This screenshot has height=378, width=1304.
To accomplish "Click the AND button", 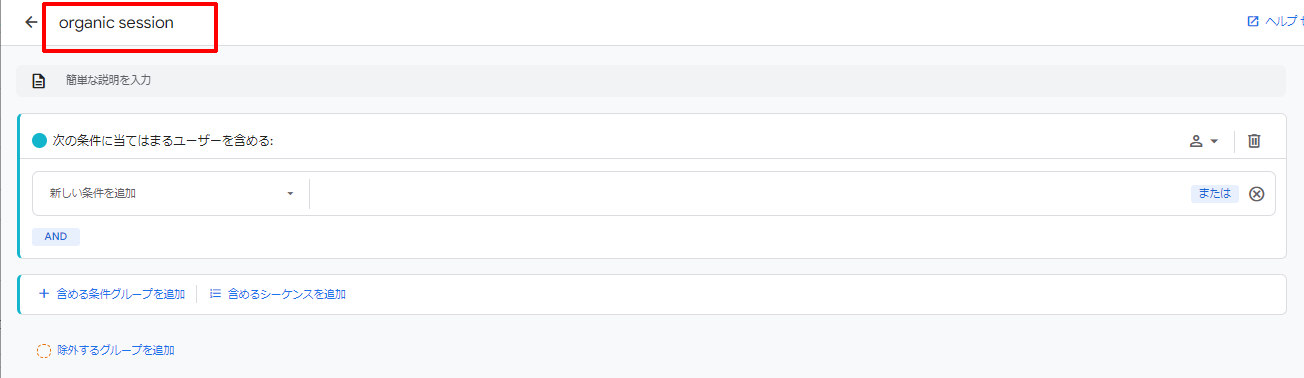I will pos(56,237).
